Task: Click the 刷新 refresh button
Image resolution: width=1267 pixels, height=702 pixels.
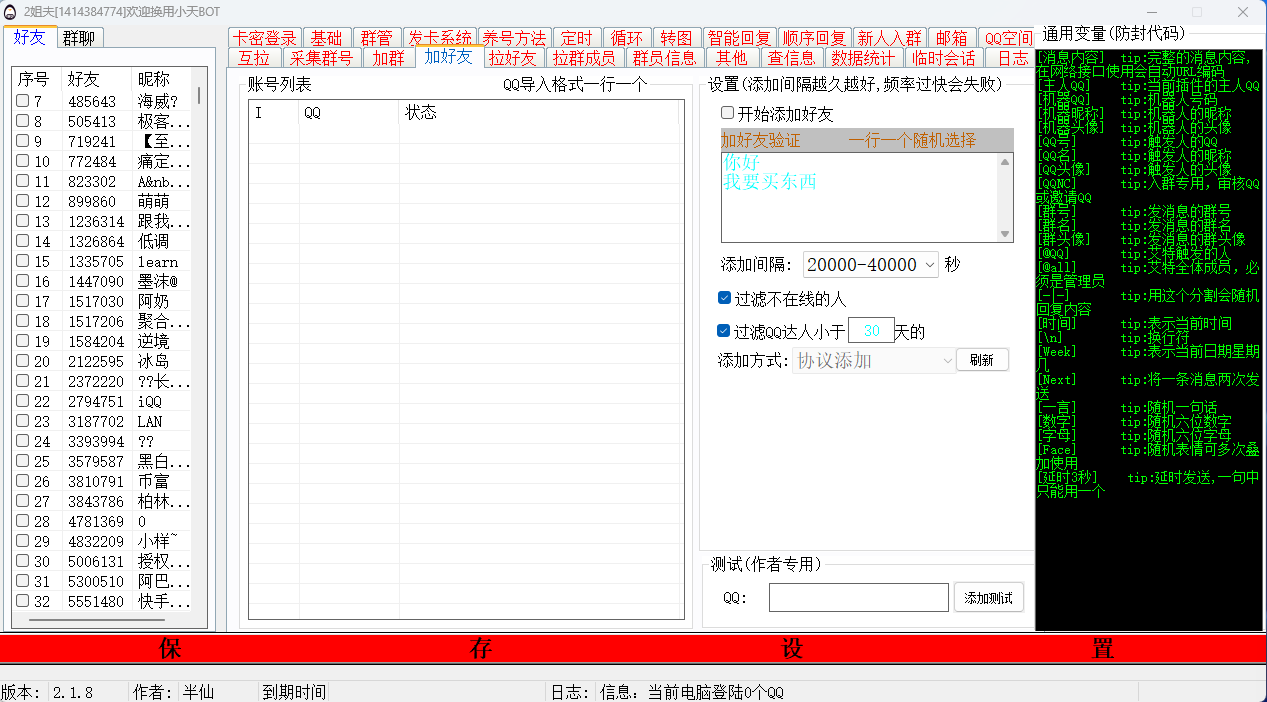Action: pyautogui.click(x=982, y=361)
